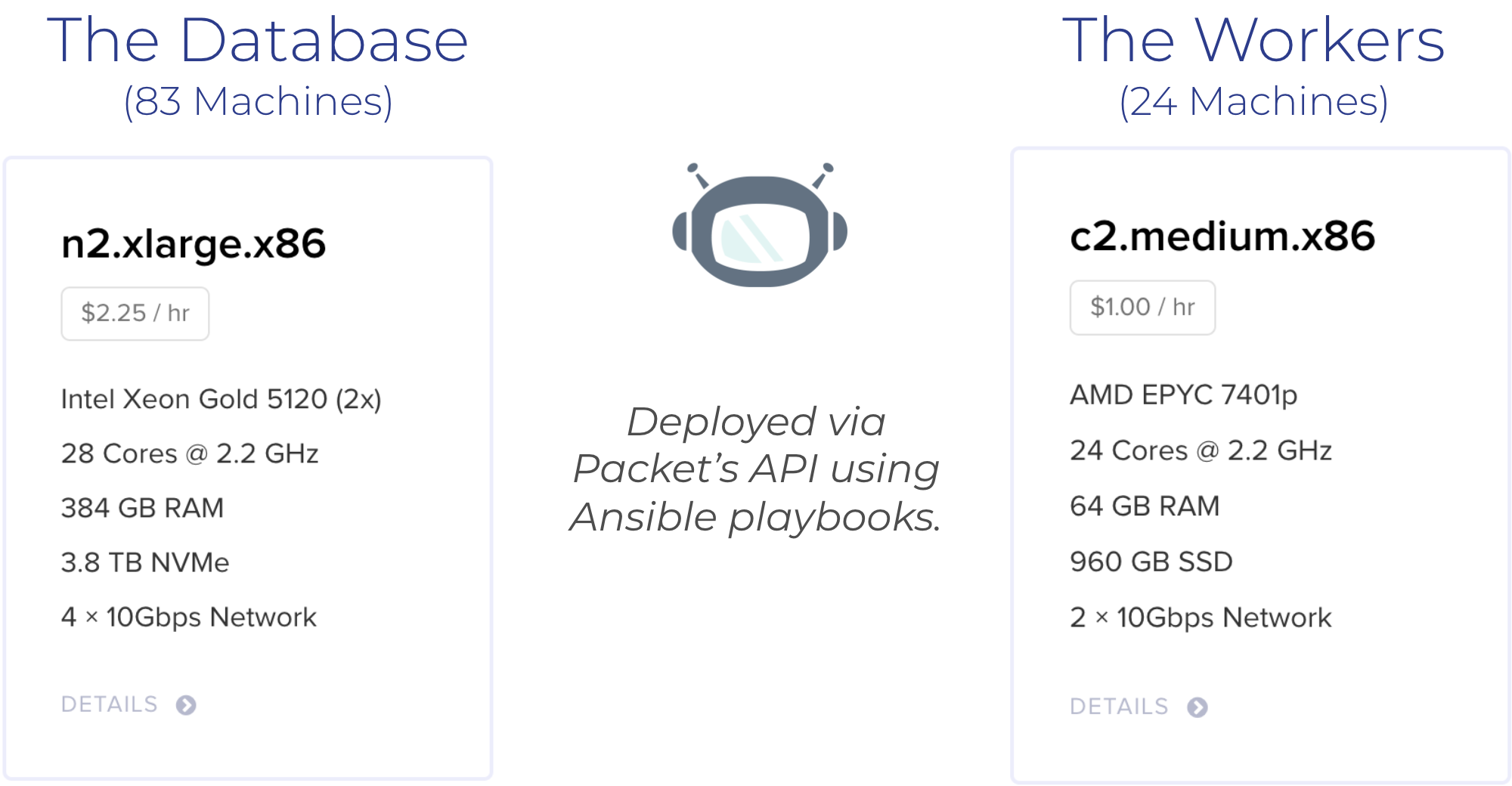Click the $2.25 / hr price badge
Screen dimensions: 1512x786
(x=135, y=314)
